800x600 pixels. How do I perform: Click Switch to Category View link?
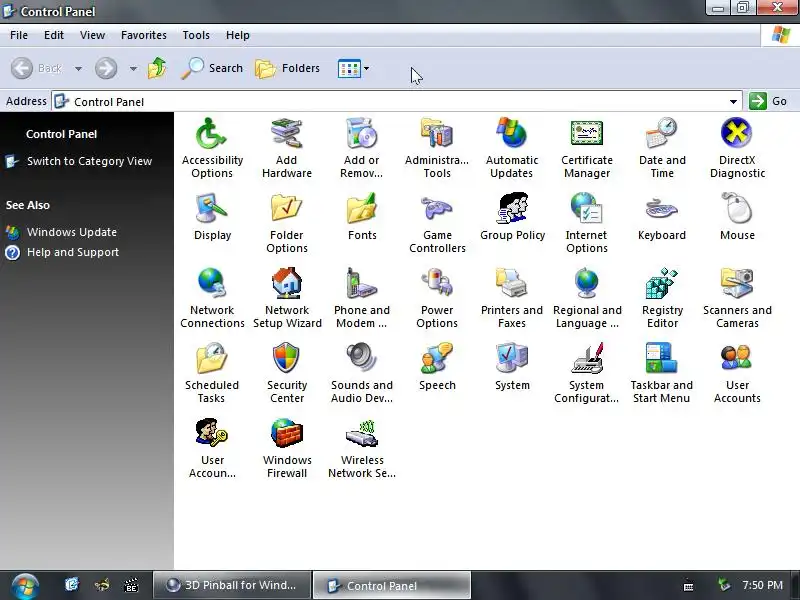coord(89,161)
